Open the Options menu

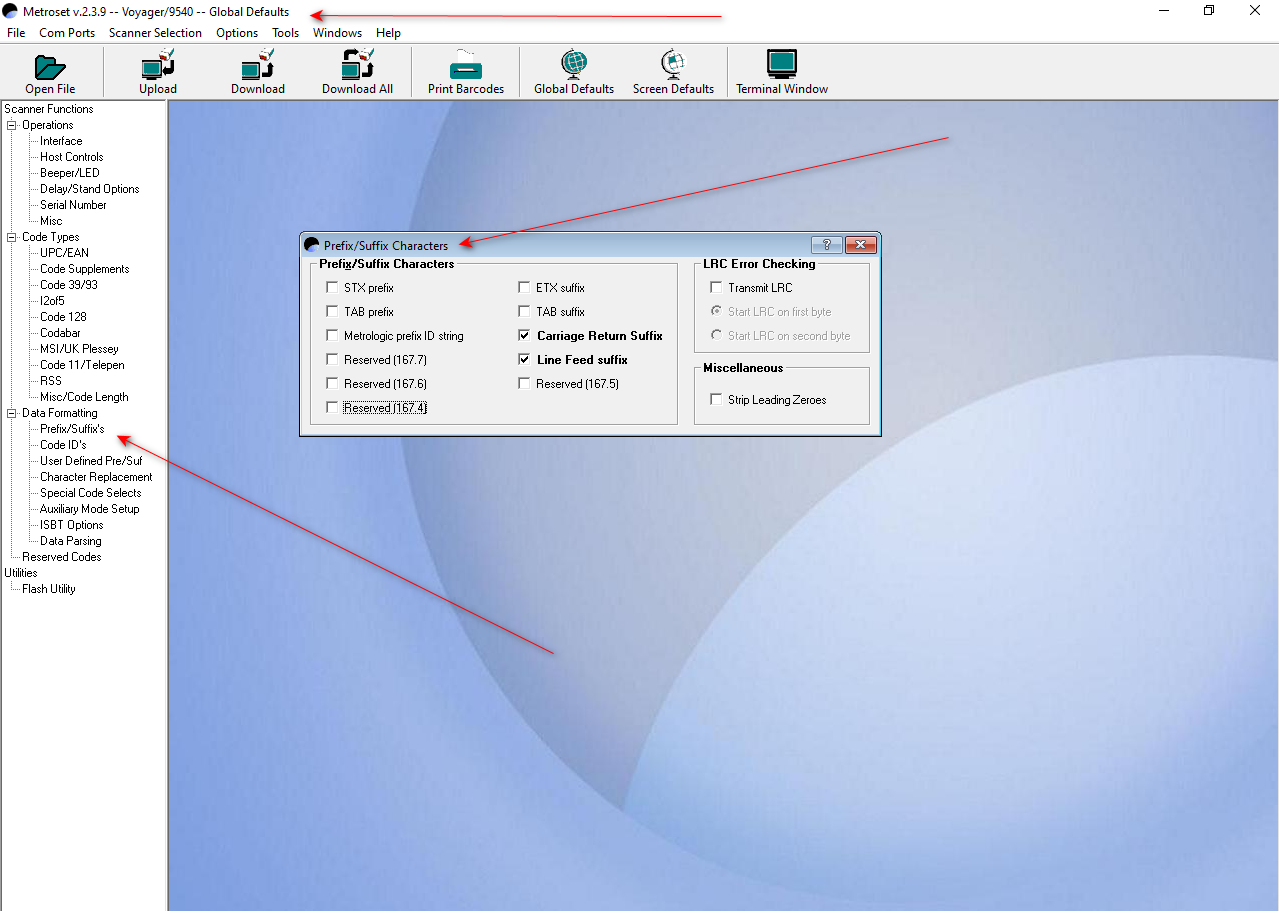point(237,33)
